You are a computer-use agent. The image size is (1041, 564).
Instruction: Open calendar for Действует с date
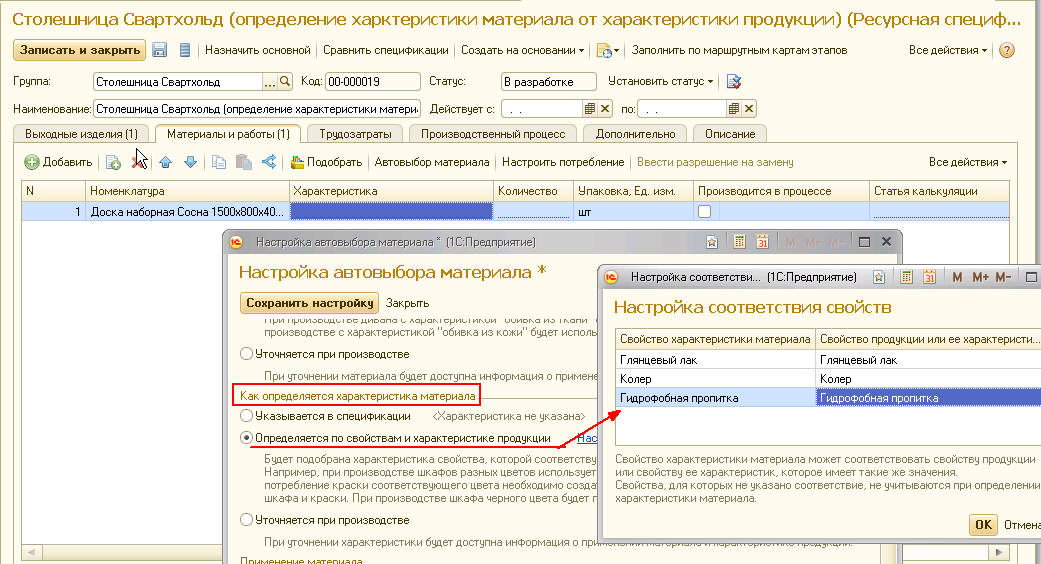(590, 108)
